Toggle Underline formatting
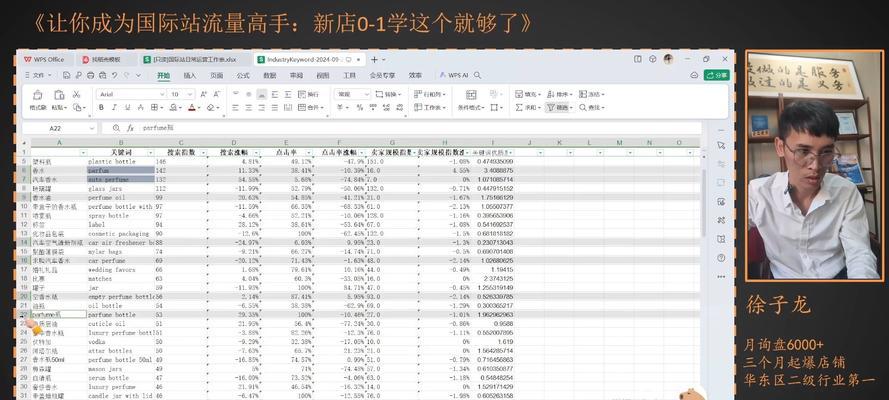The width and height of the screenshot is (889, 400). (x=127, y=107)
